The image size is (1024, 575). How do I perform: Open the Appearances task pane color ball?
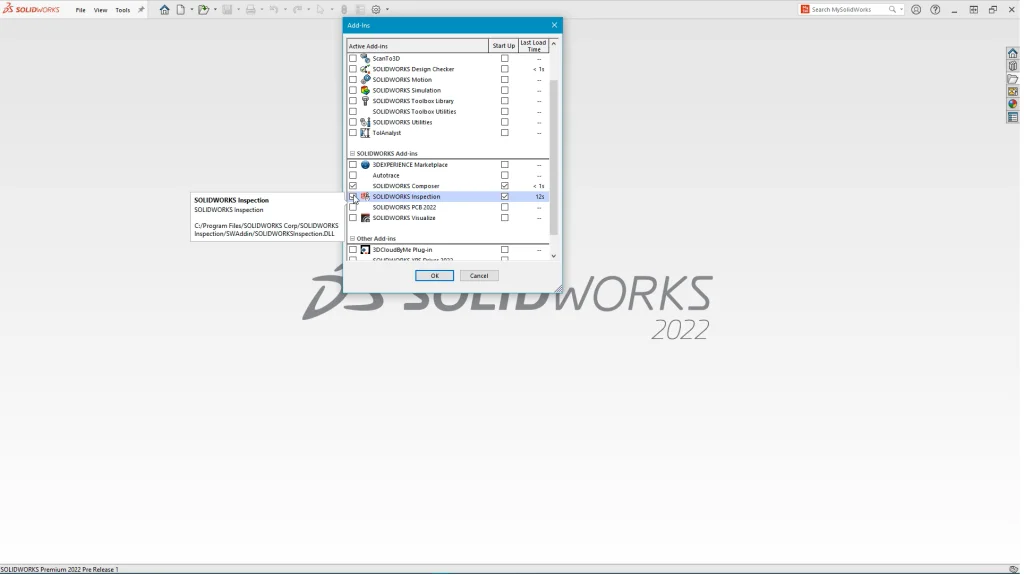[1012, 104]
